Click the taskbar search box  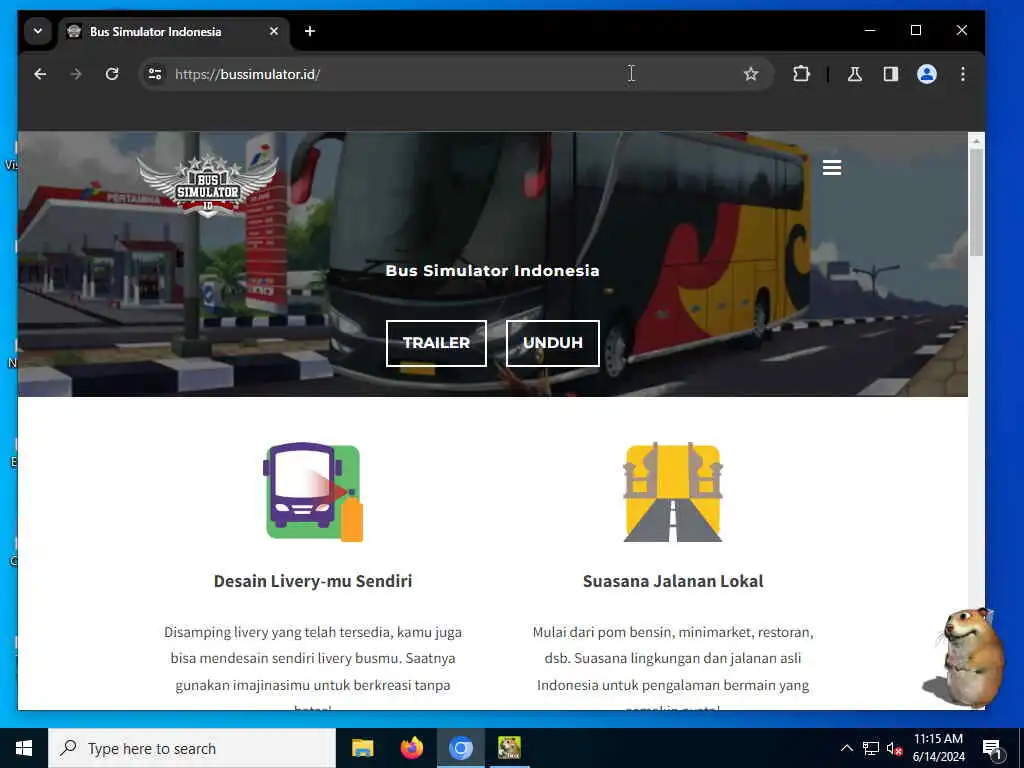tap(192, 748)
